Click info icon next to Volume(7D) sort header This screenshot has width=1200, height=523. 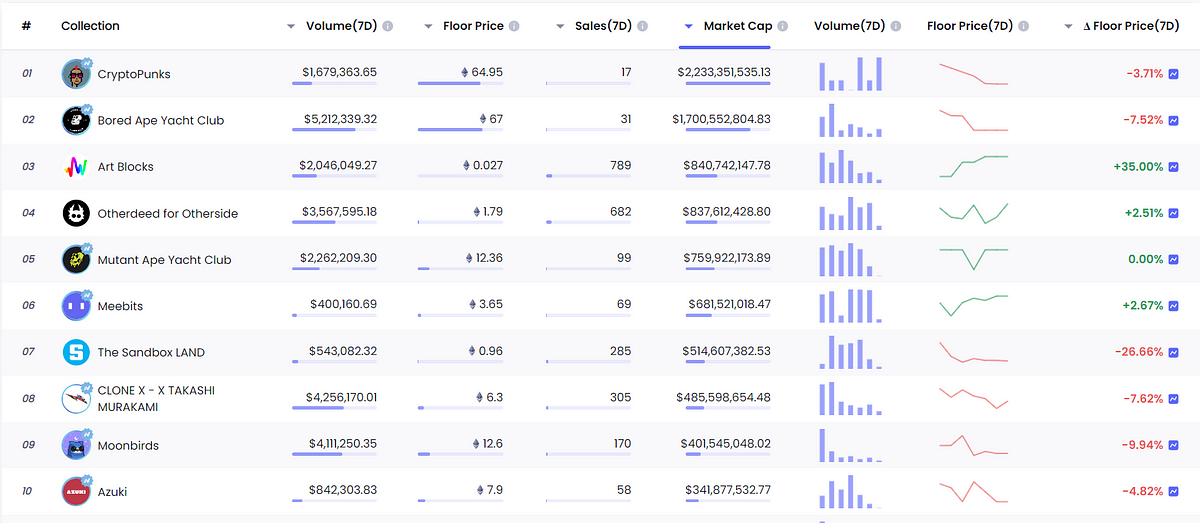click(x=388, y=26)
